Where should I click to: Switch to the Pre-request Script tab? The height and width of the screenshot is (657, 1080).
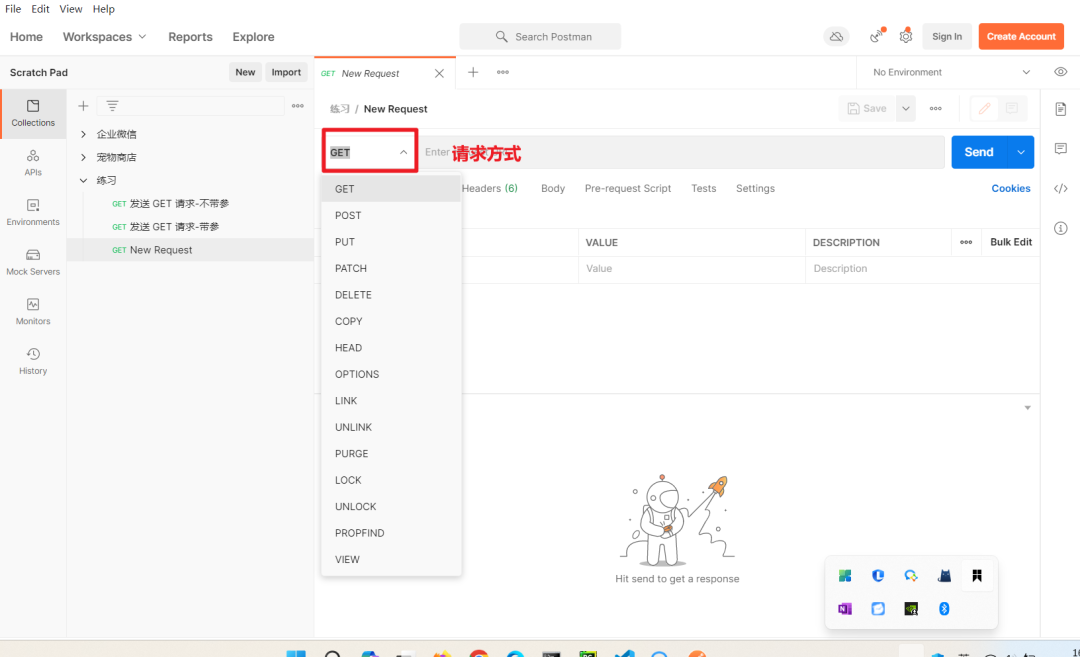coord(628,188)
